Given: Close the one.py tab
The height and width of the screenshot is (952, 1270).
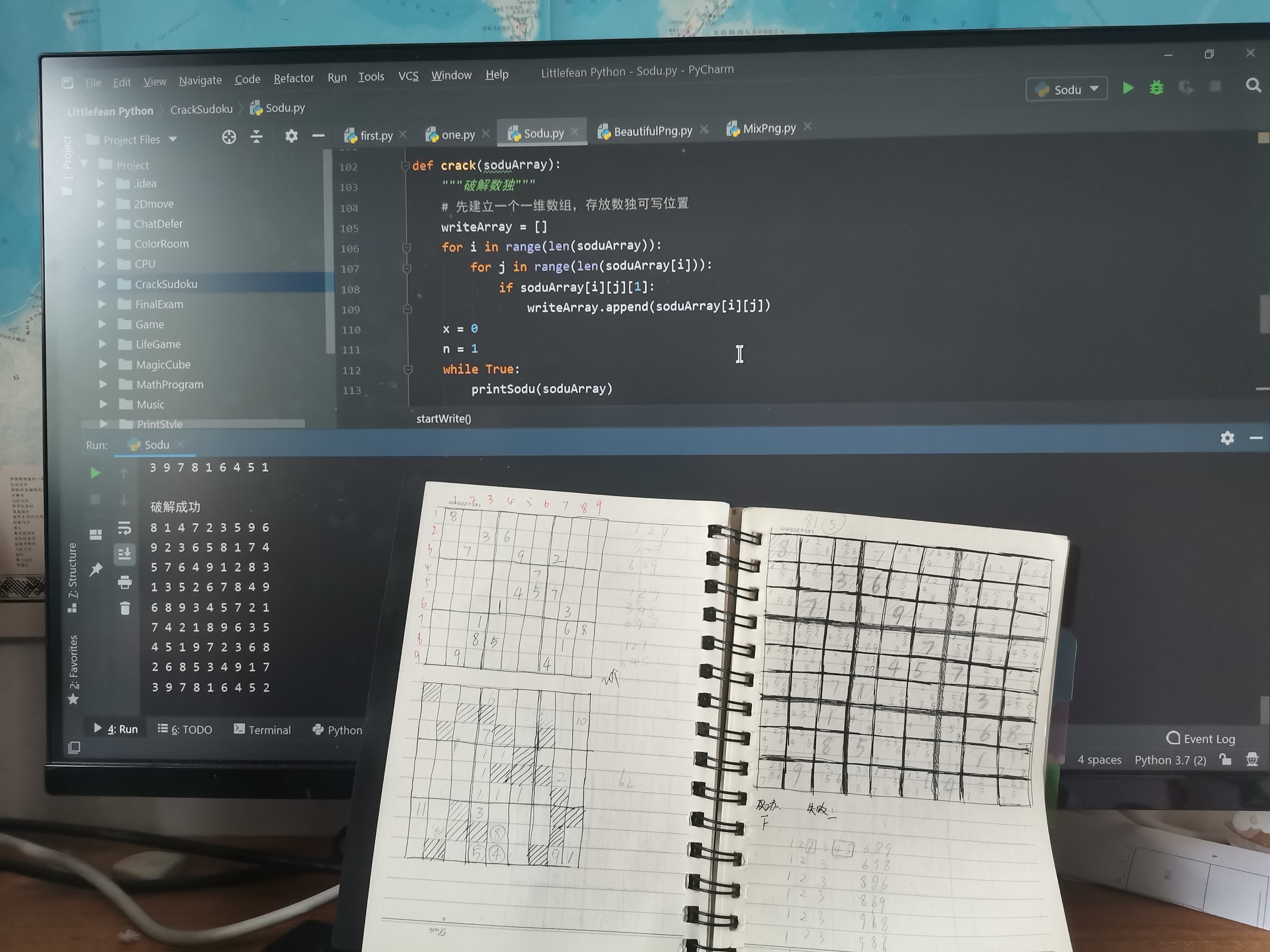Looking at the screenshot, I should pos(486,133).
